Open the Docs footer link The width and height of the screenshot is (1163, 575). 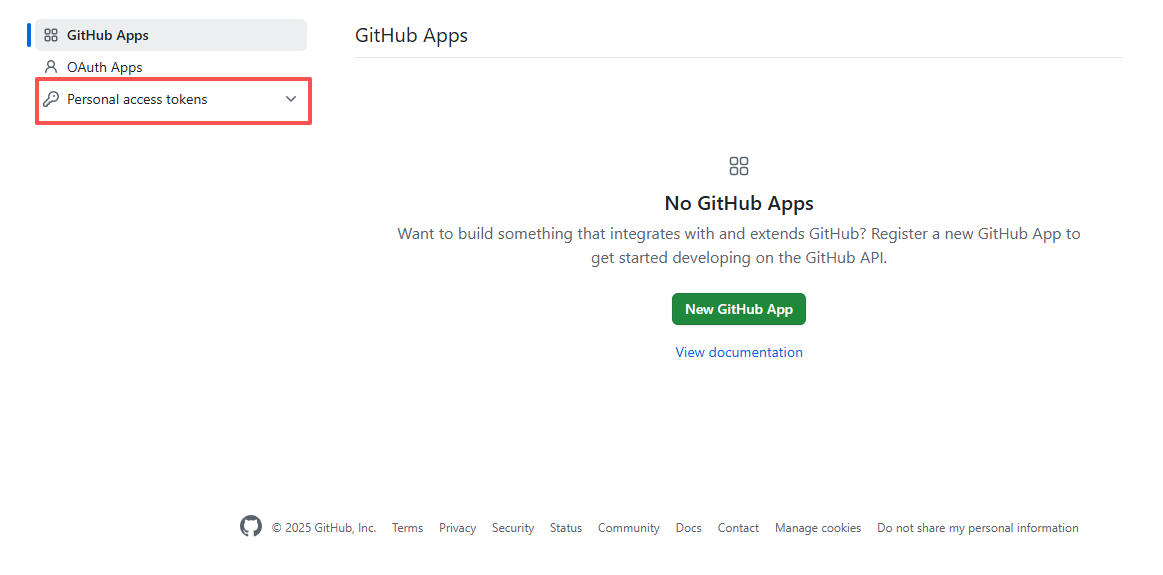[x=689, y=528]
